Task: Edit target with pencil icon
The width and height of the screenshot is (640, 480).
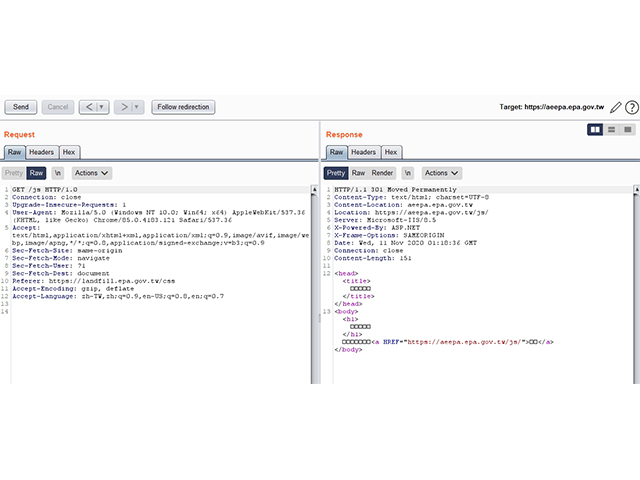Action: (x=616, y=107)
